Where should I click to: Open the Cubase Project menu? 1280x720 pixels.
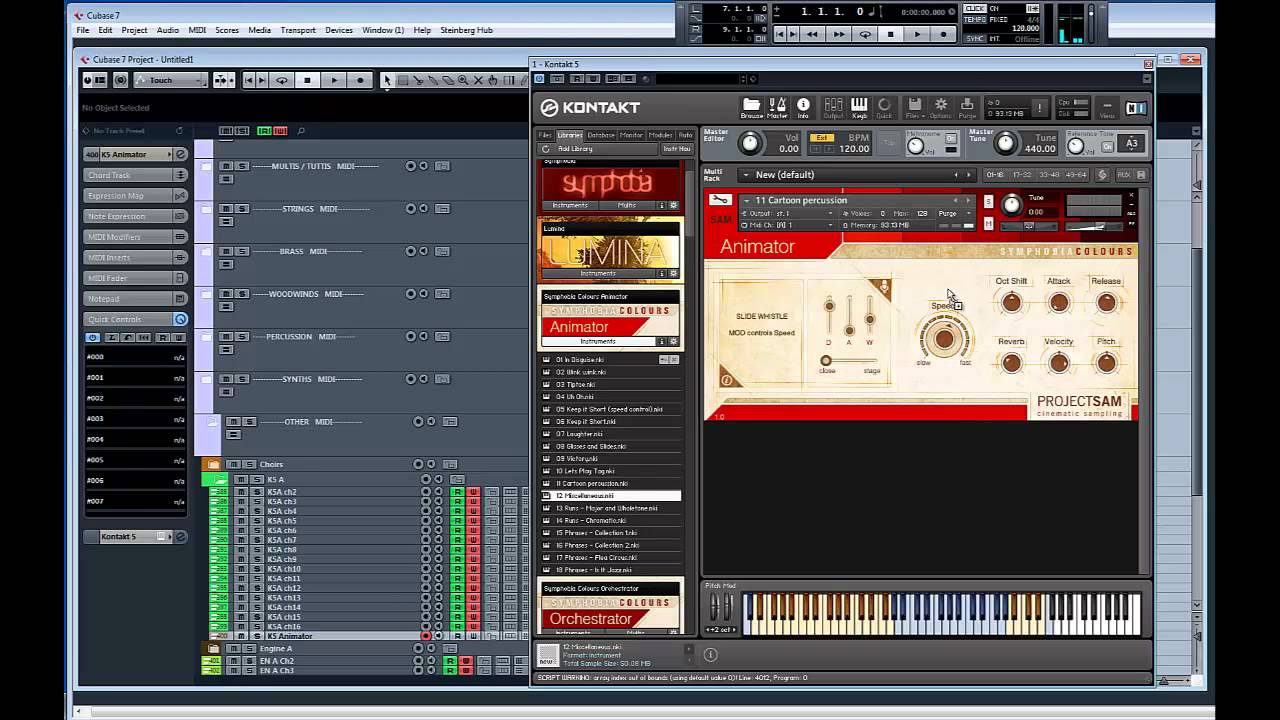[134, 30]
